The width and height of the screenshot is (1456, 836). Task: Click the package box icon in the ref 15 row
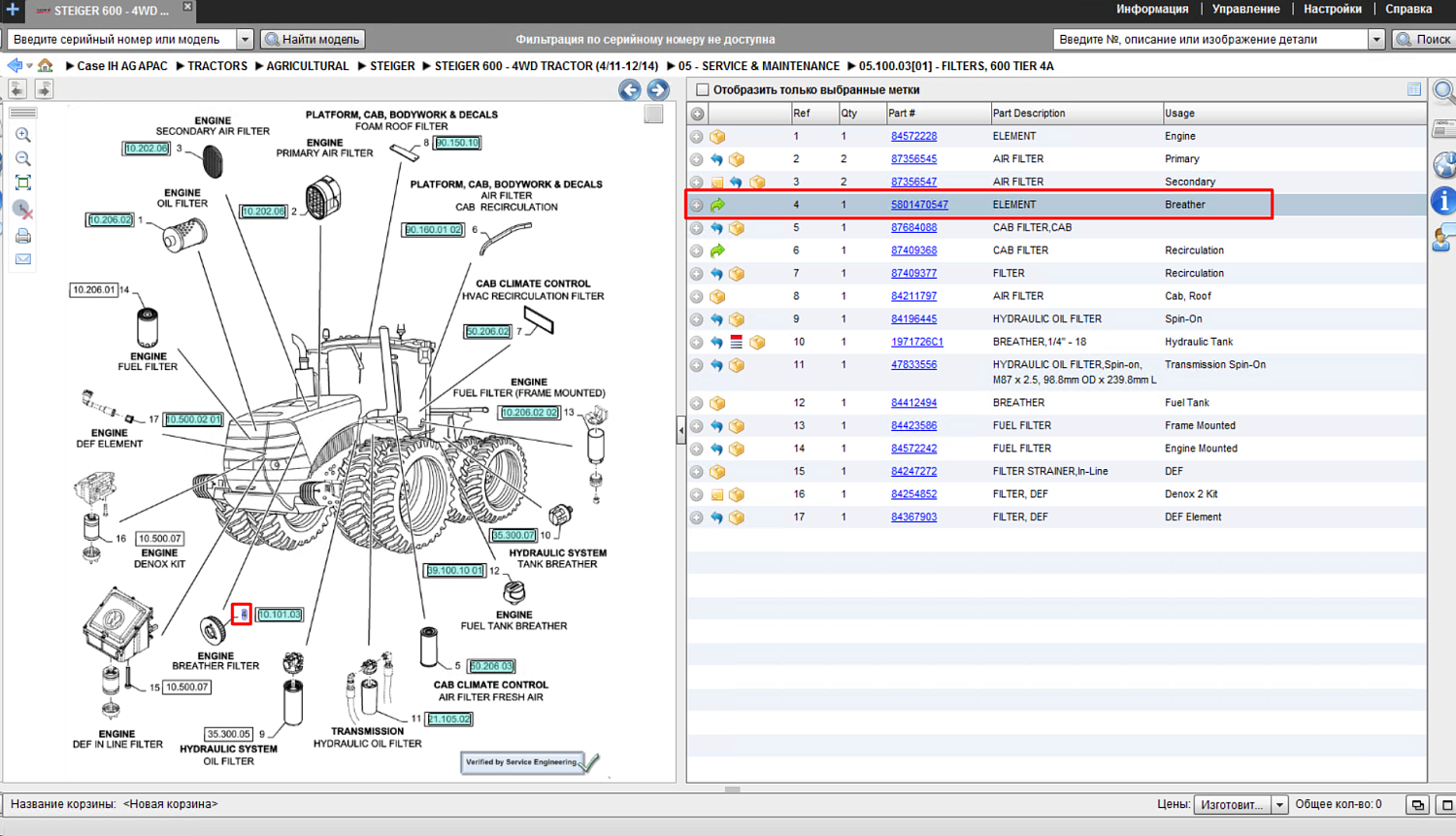pos(717,472)
